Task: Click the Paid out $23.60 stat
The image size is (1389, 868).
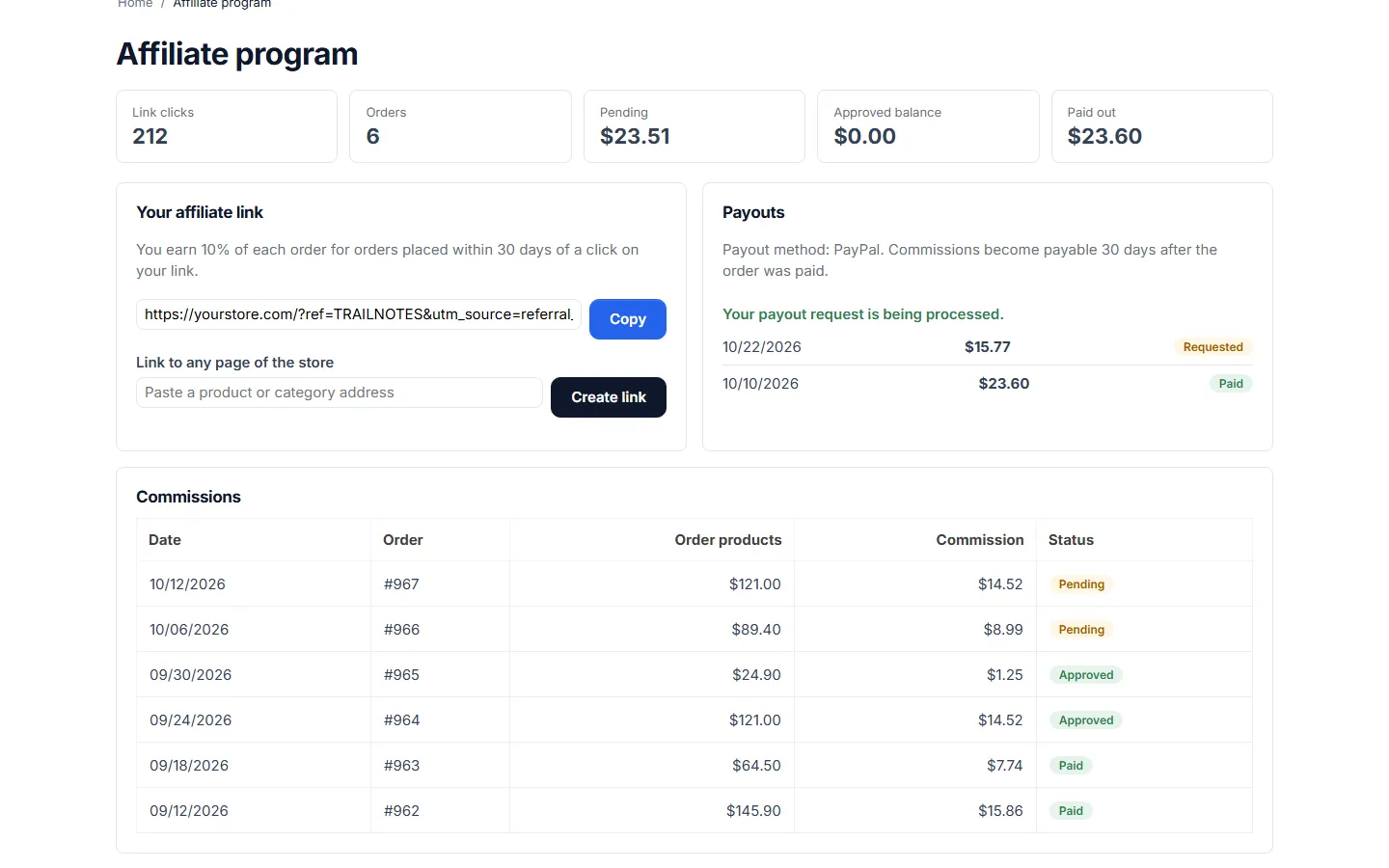Action: (x=1161, y=126)
